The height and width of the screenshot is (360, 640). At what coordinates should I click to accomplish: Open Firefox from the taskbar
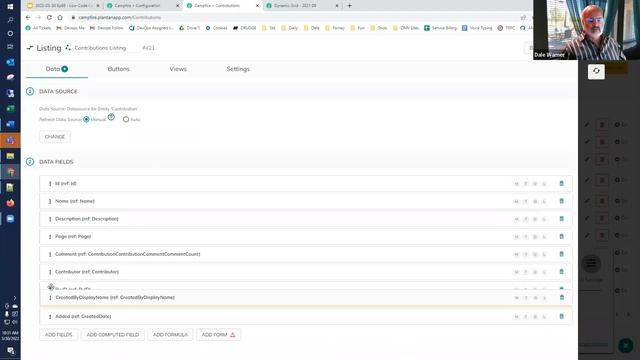point(10,203)
